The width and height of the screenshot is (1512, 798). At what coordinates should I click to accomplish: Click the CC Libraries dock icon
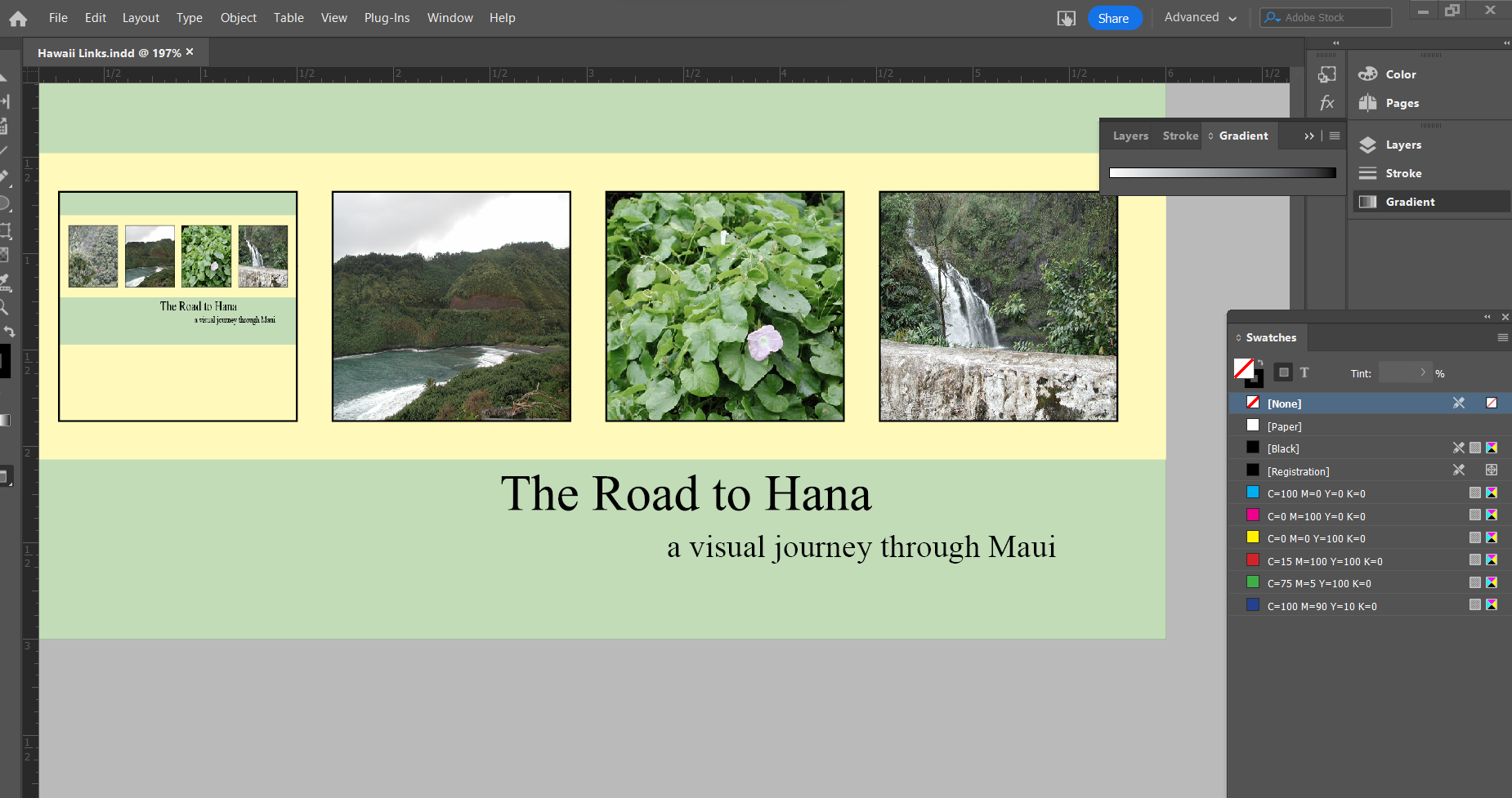coord(1326,74)
